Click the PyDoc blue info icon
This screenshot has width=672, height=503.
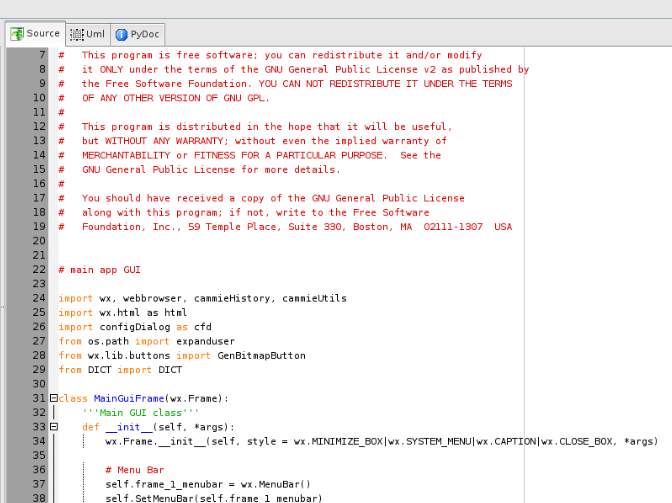pos(122,35)
